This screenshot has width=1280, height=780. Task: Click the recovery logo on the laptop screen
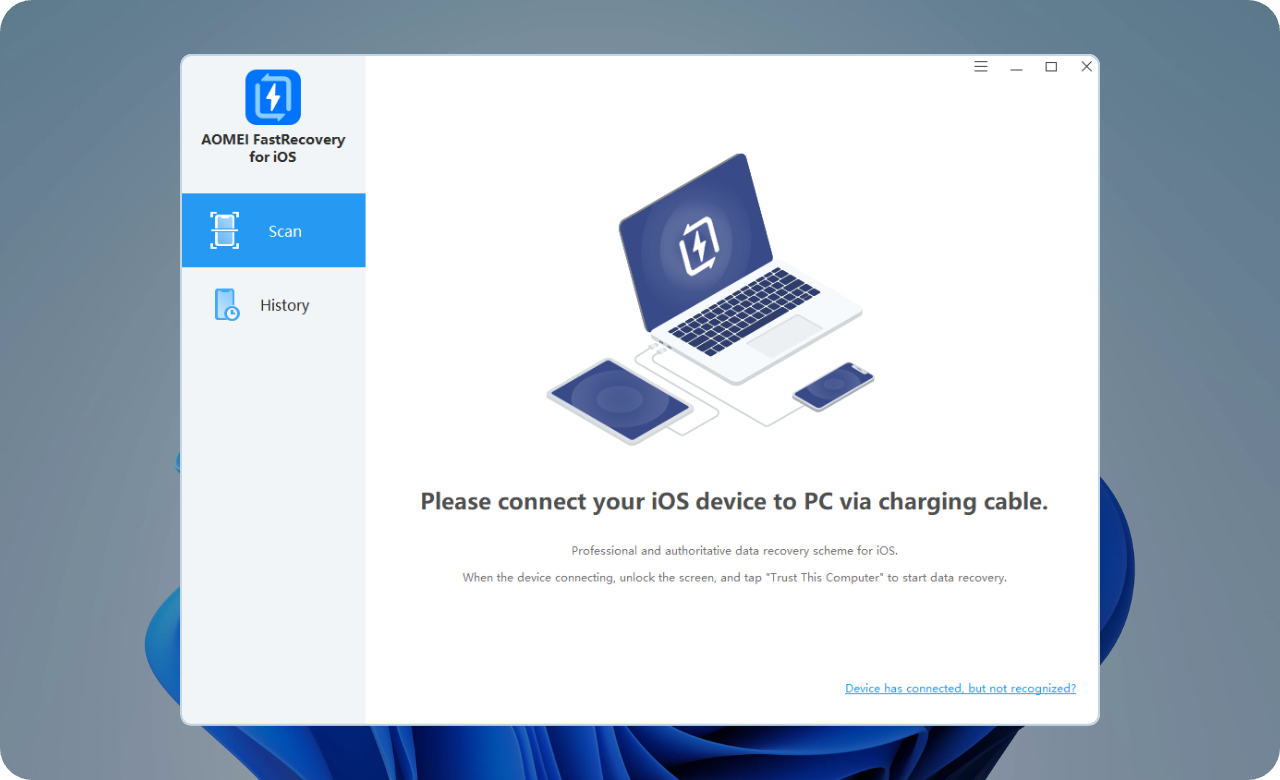coord(697,243)
